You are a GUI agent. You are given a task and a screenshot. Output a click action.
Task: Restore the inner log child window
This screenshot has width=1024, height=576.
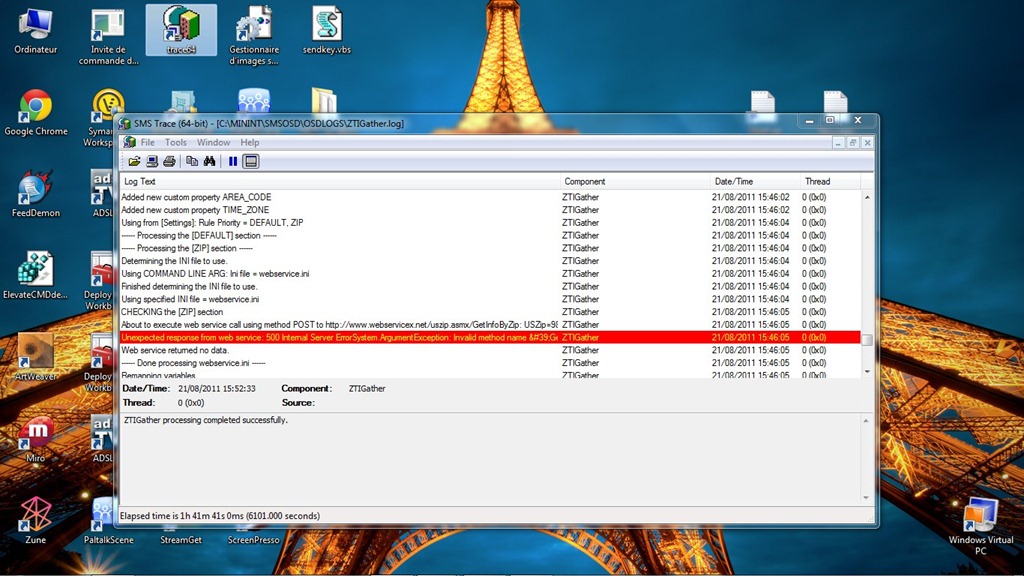(x=853, y=142)
